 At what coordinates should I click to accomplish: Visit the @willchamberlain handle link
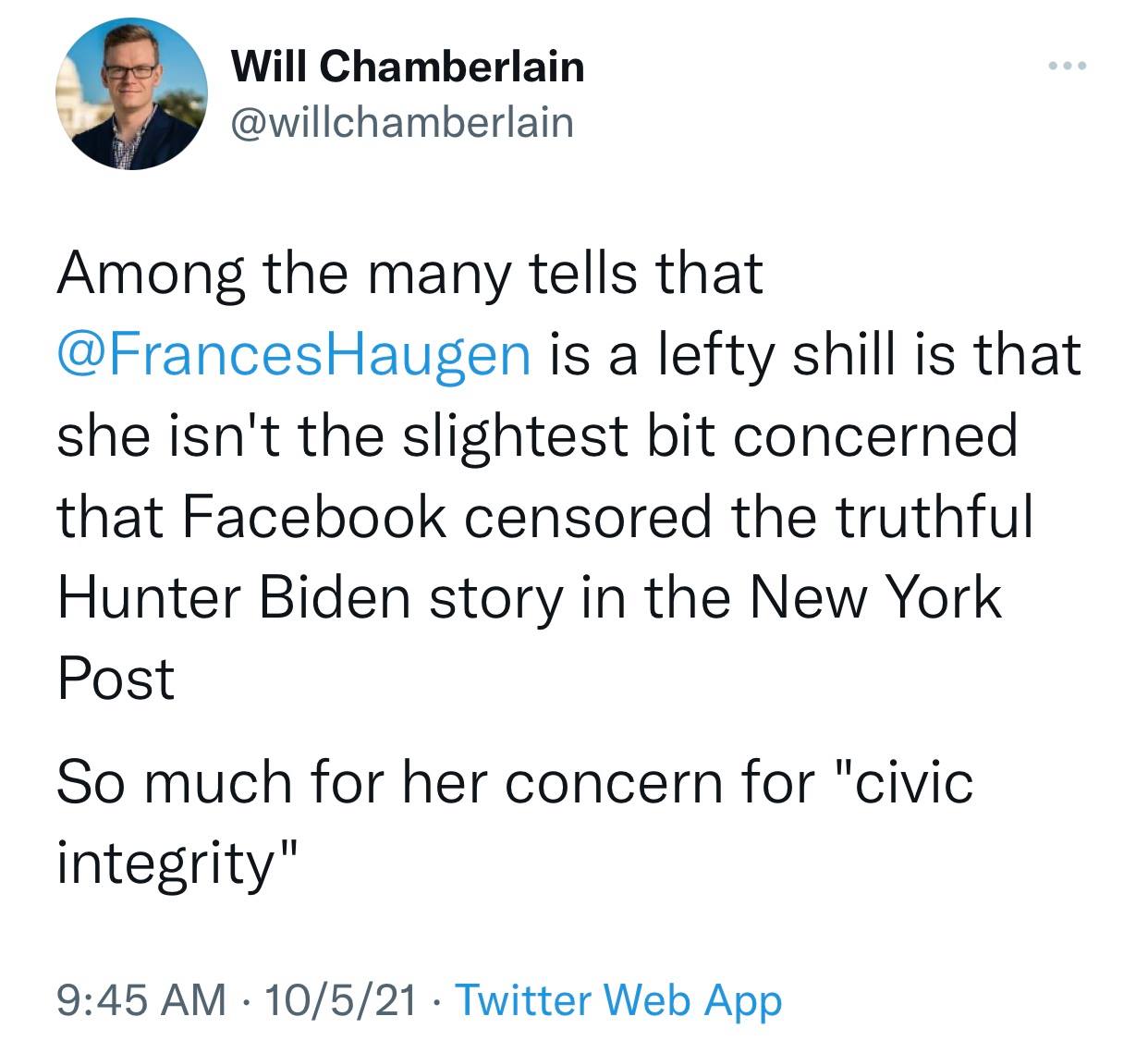tap(401, 122)
